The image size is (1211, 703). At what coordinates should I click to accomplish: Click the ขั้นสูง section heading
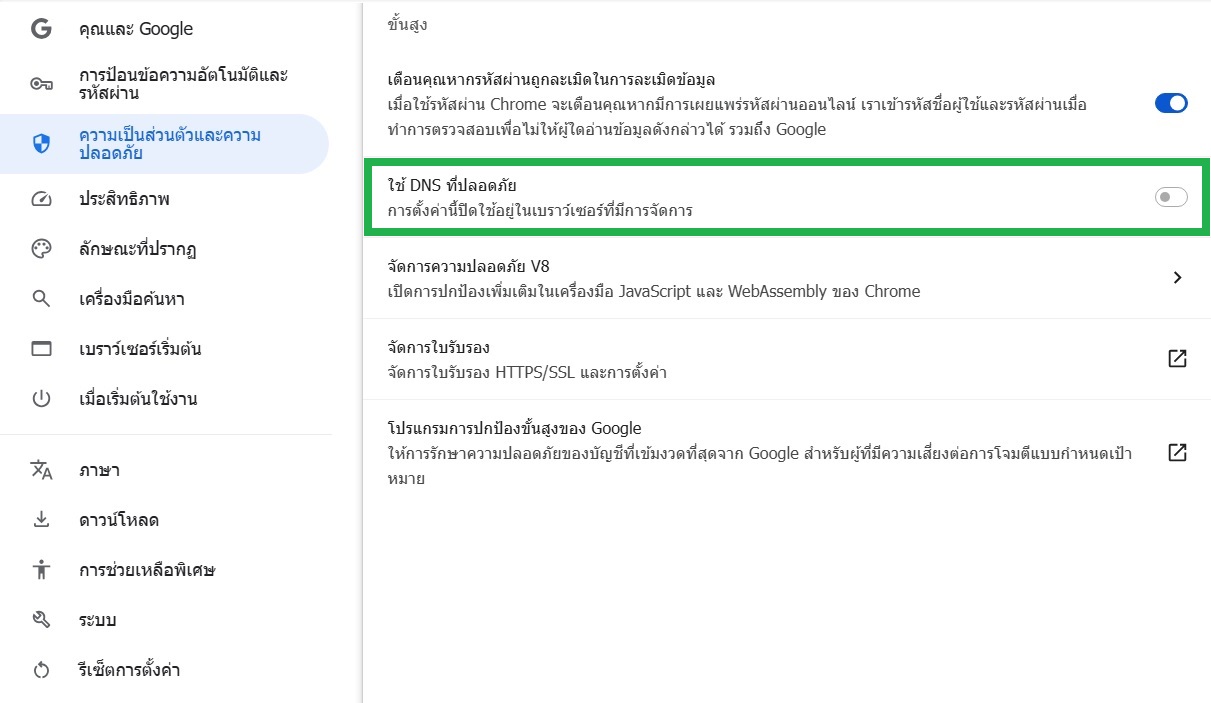click(407, 25)
